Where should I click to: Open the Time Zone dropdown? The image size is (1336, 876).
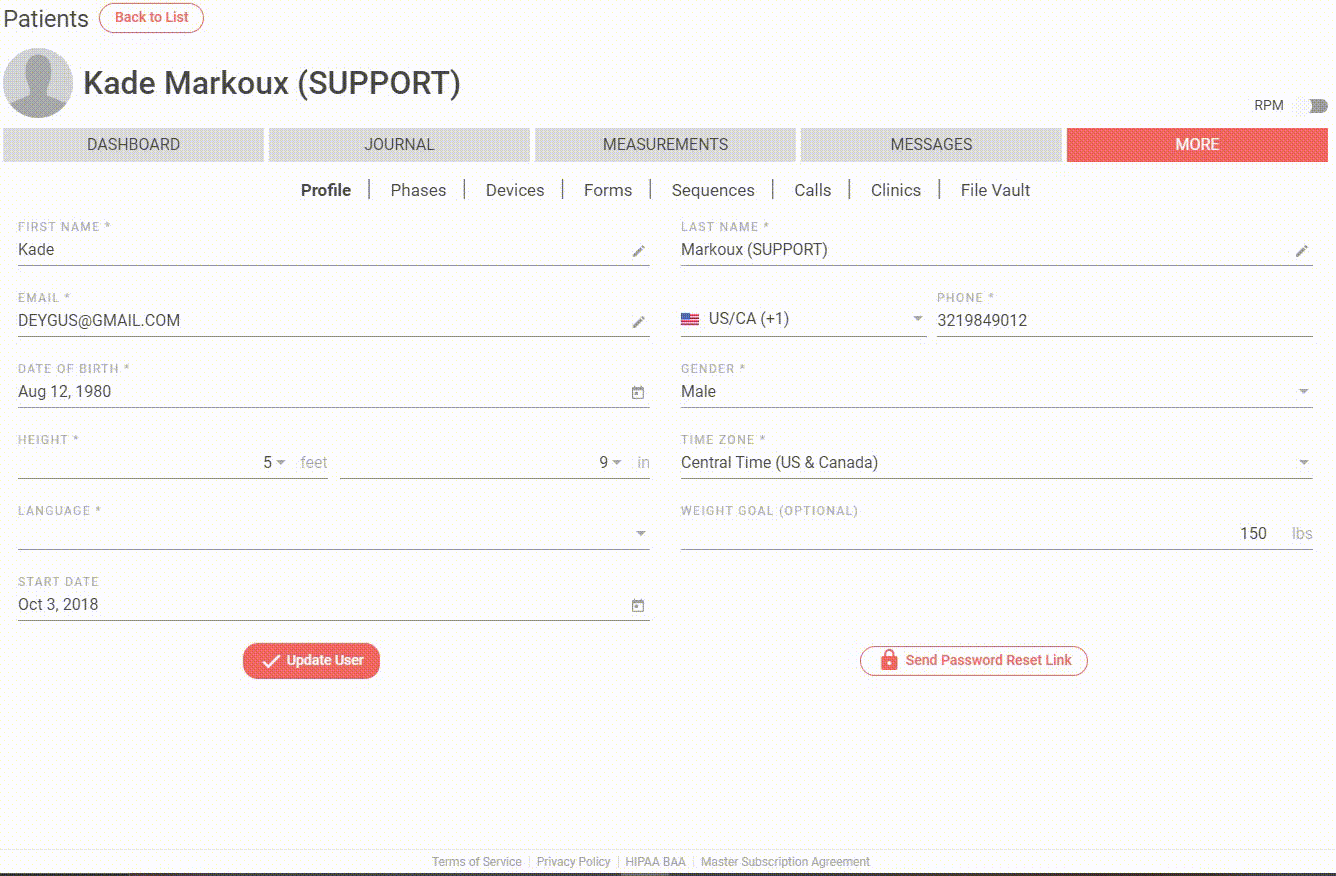(1303, 463)
